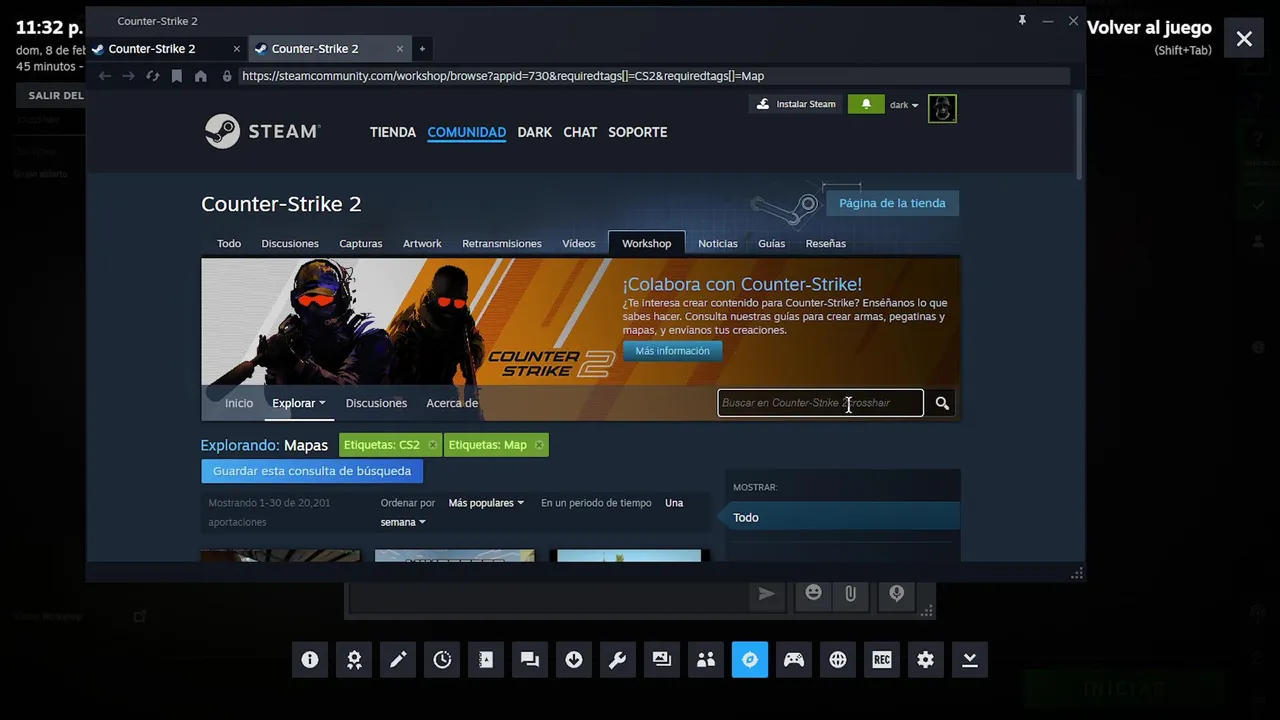Switch to the Noticias tab
Viewport: 1280px width, 720px height.
pyautogui.click(x=718, y=243)
